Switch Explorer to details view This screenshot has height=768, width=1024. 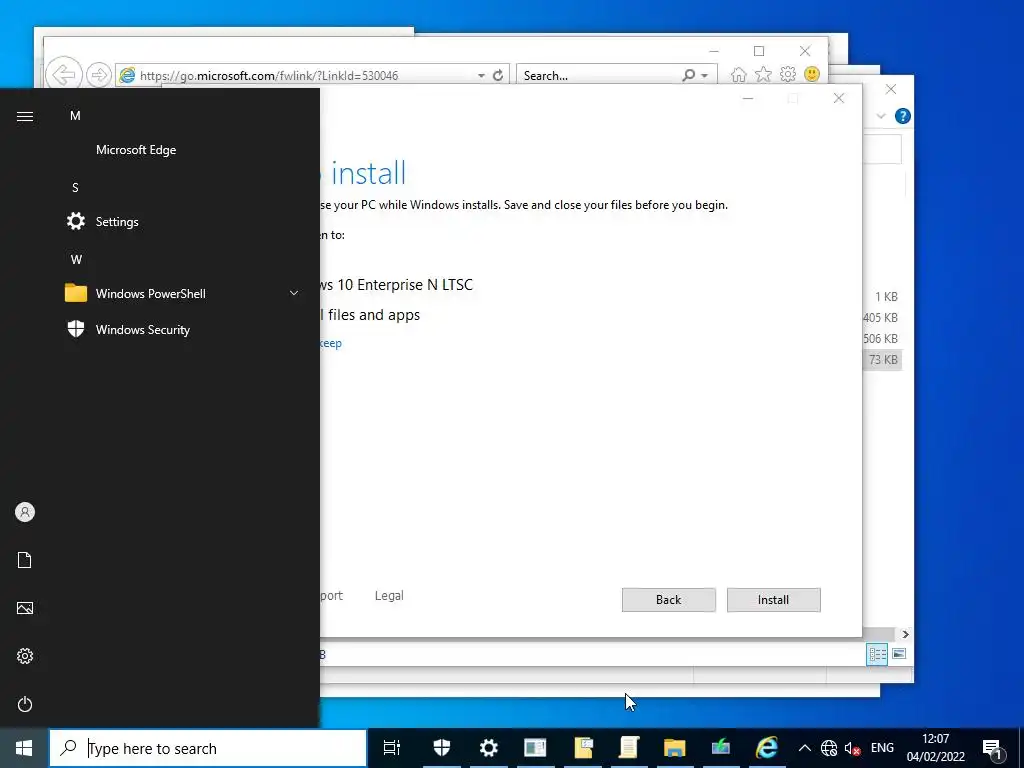pos(877,654)
